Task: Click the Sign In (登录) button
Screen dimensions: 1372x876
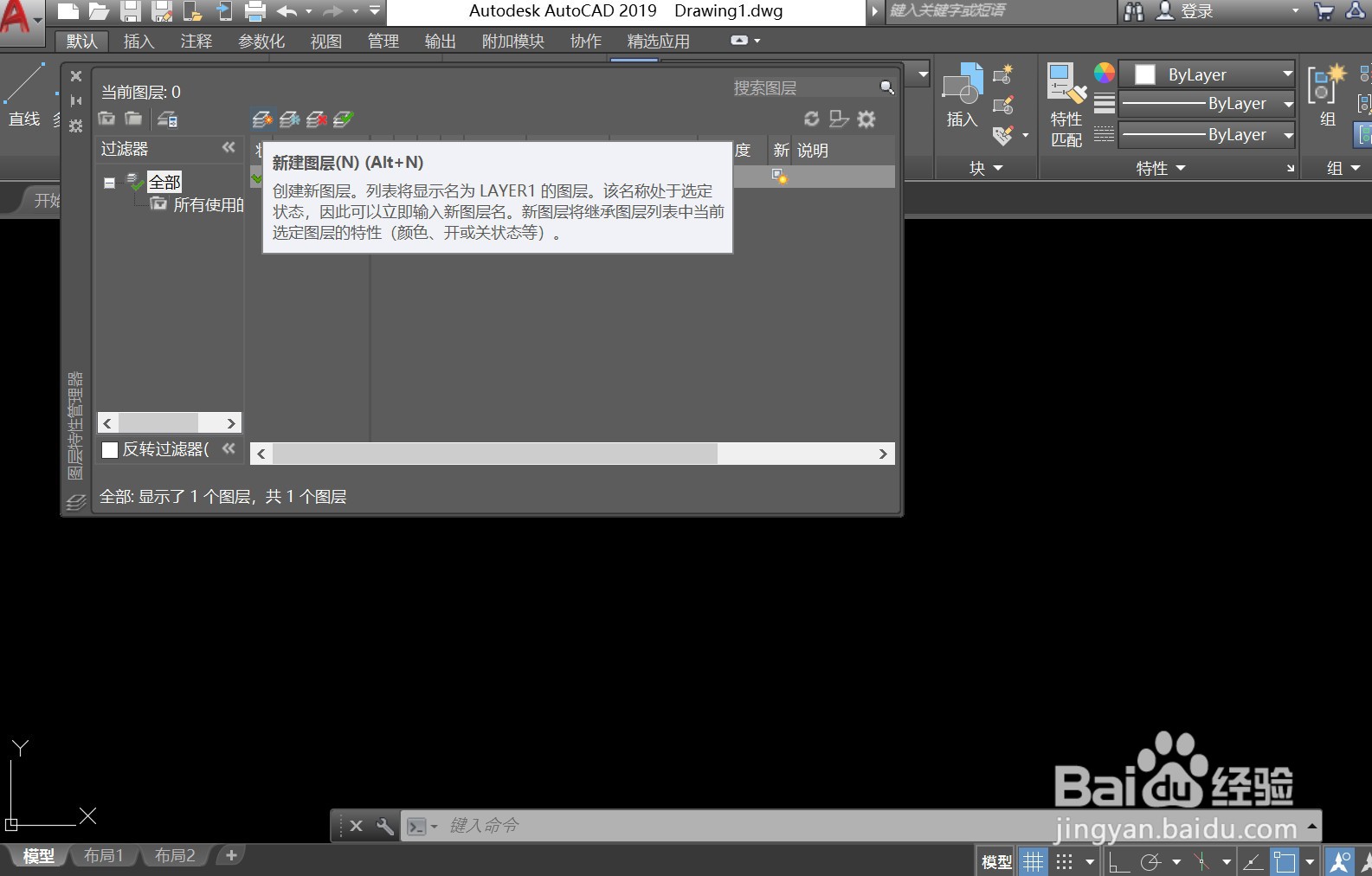Action: 1186,11
